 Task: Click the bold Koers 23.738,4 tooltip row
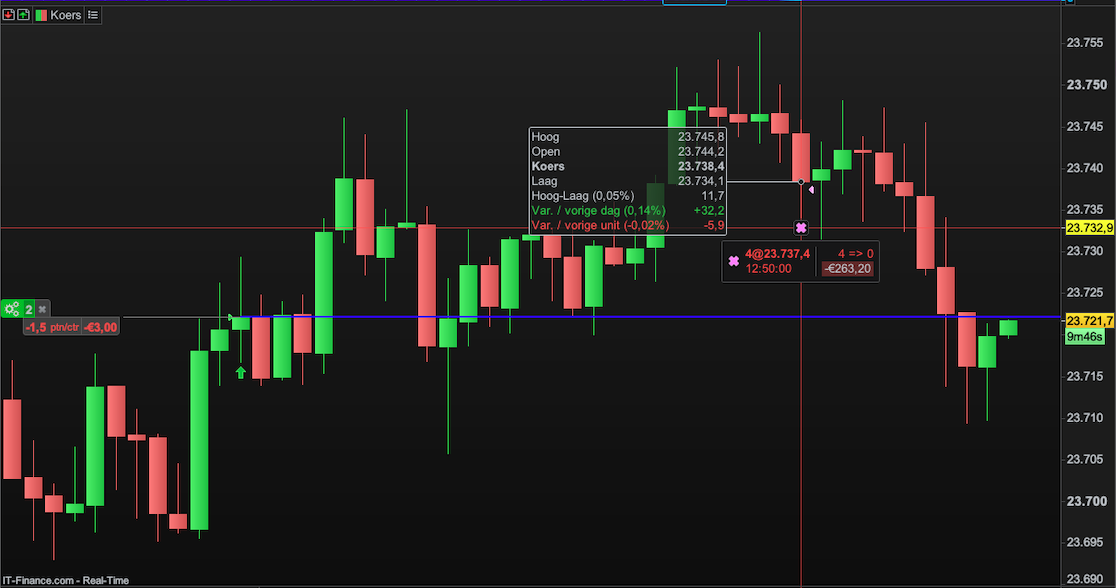tap(628, 166)
